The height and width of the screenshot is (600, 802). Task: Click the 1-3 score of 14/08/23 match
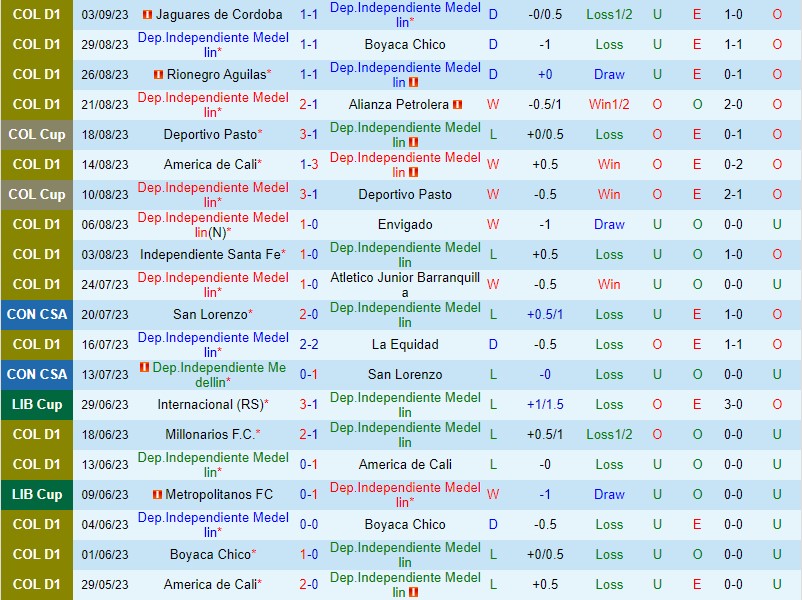click(308, 165)
